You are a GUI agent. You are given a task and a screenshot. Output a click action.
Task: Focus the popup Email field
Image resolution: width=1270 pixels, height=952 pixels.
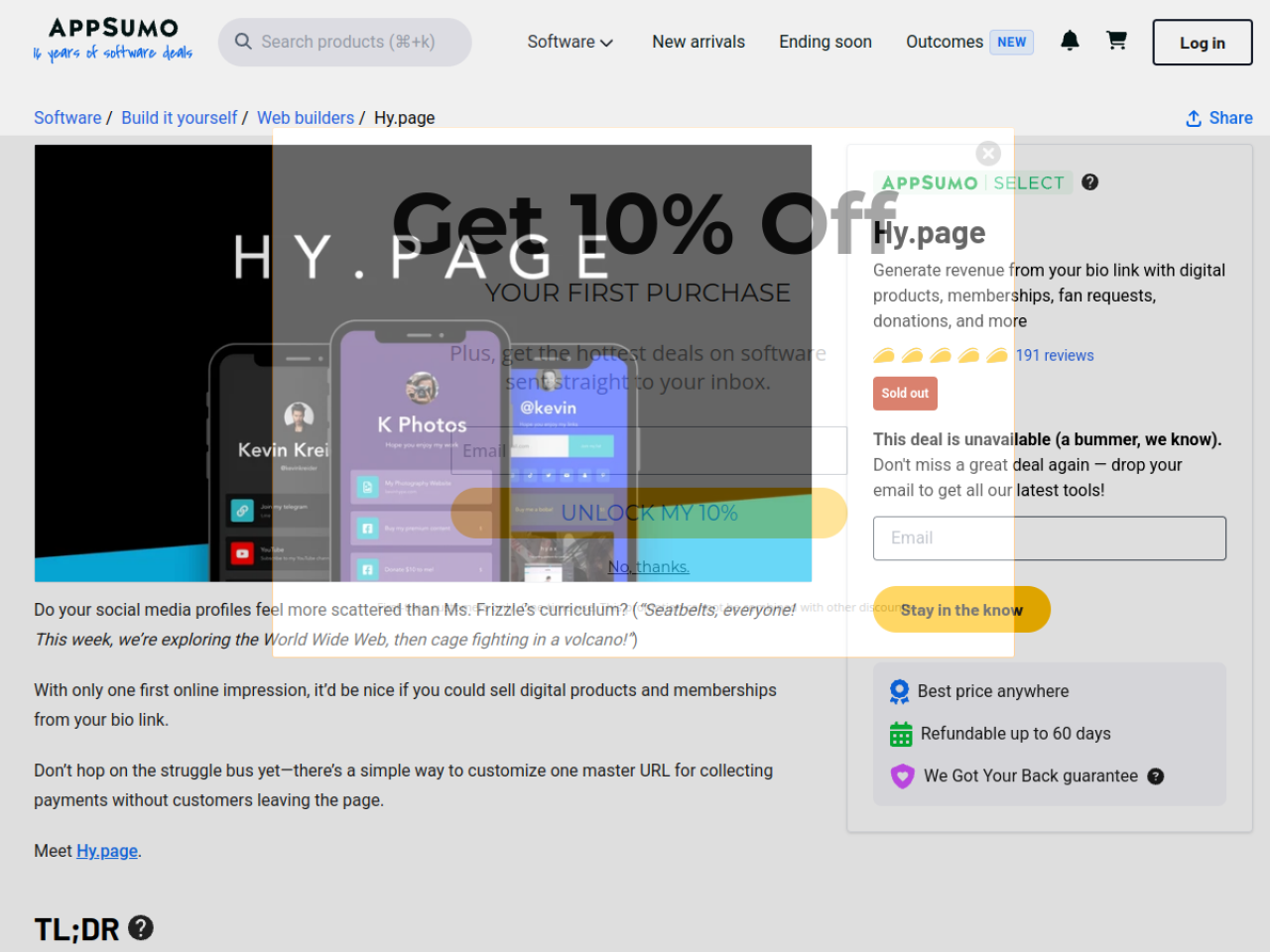[649, 451]
